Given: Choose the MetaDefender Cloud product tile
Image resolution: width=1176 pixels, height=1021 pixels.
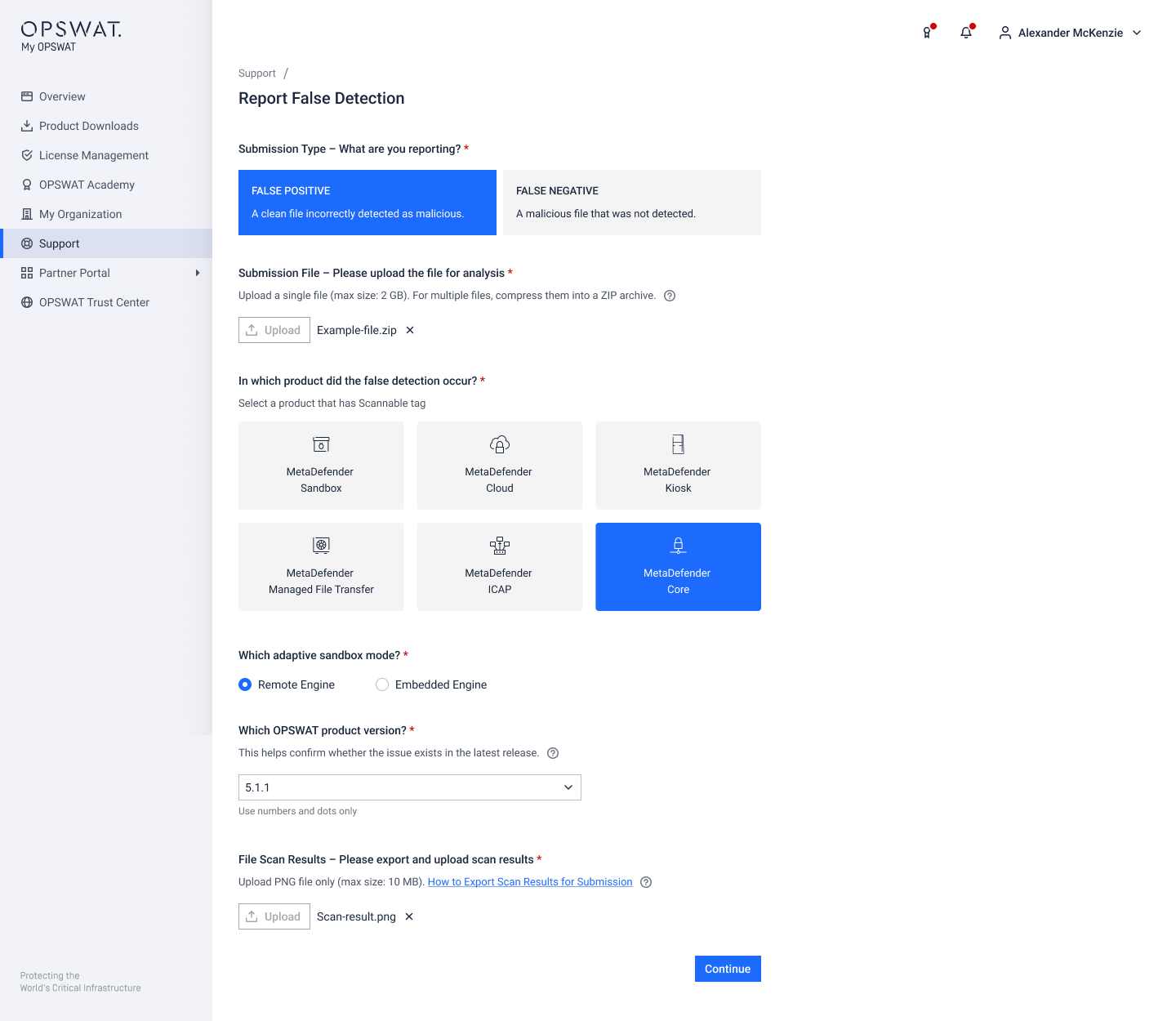Looking at the screenshot, I should click(x=500, y=466).
